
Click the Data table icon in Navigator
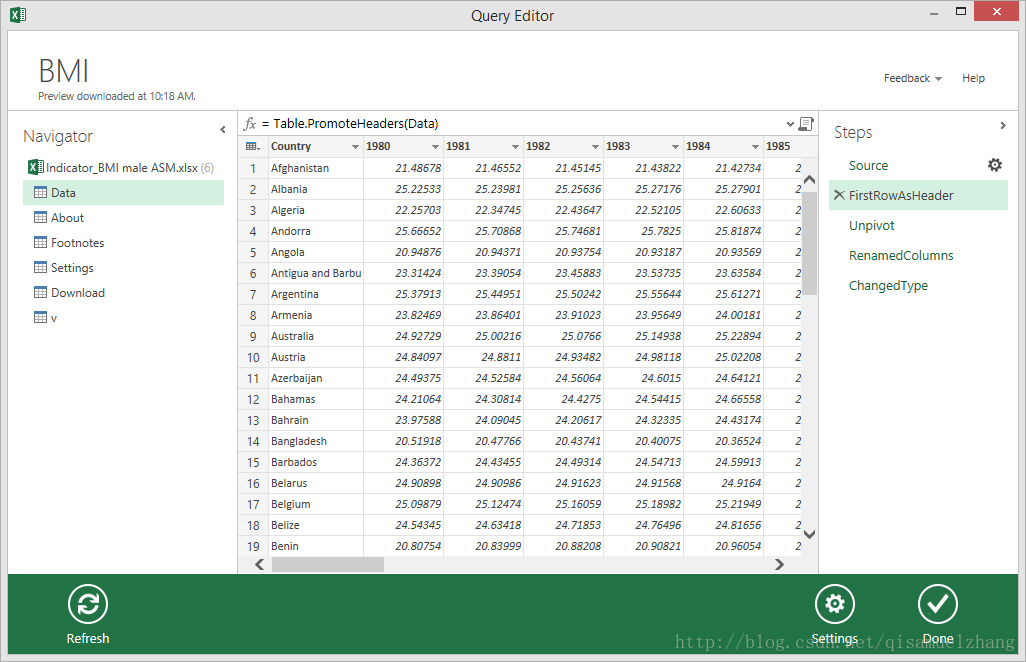click(41, 192)
